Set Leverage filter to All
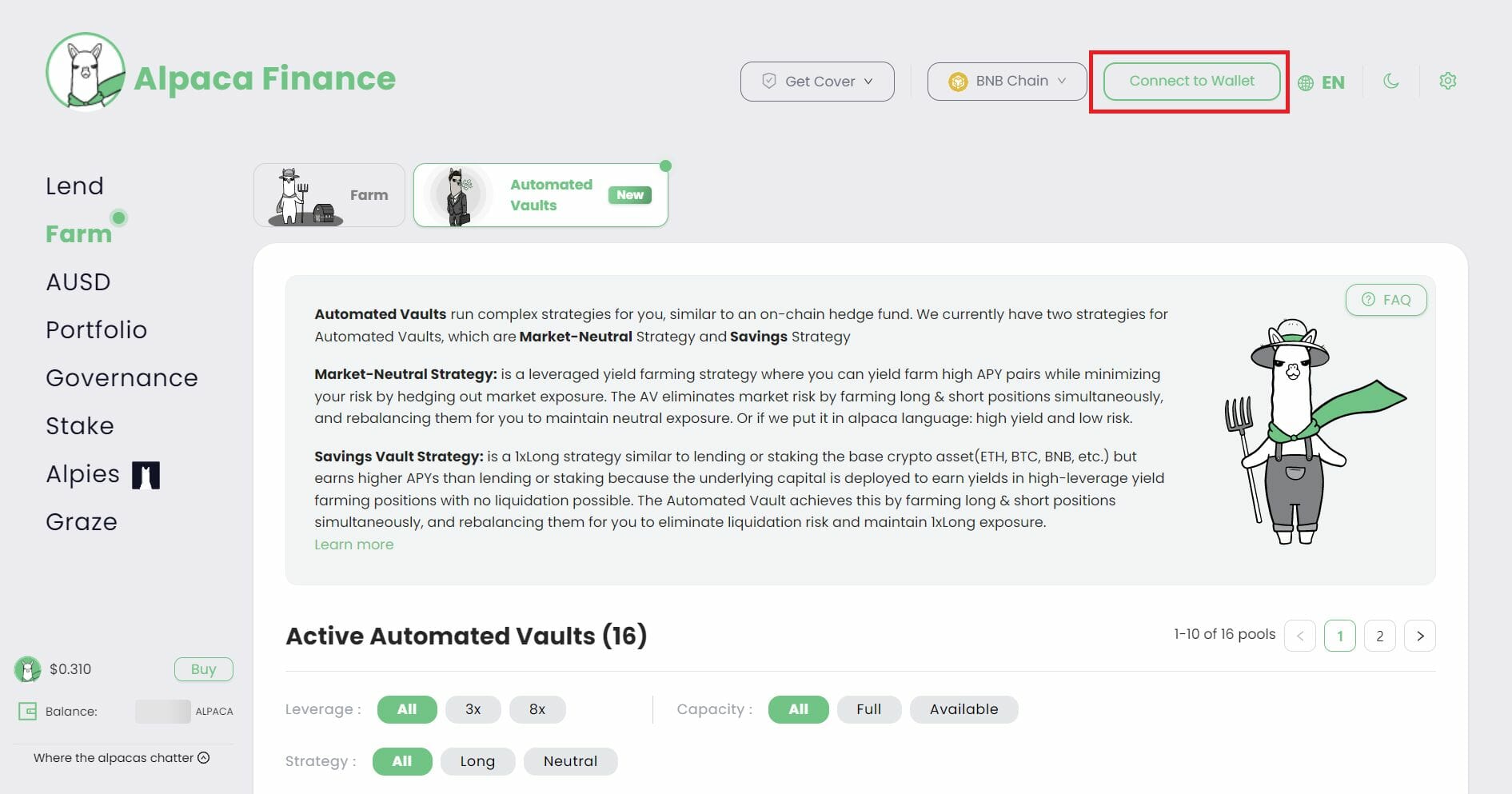 pyautogui.click(x=407, y=709)
